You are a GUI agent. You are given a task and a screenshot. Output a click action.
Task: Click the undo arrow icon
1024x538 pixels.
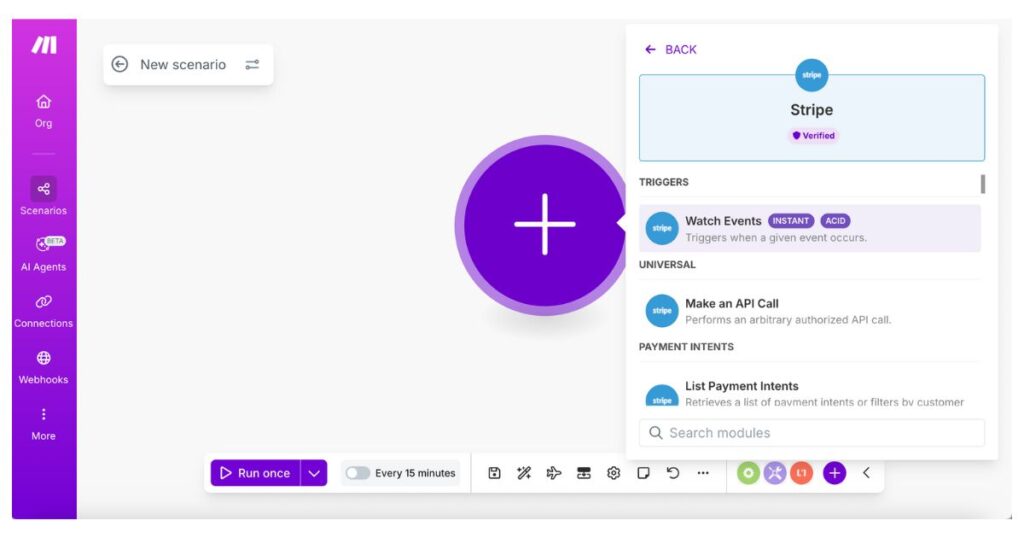tap(673, 473)
